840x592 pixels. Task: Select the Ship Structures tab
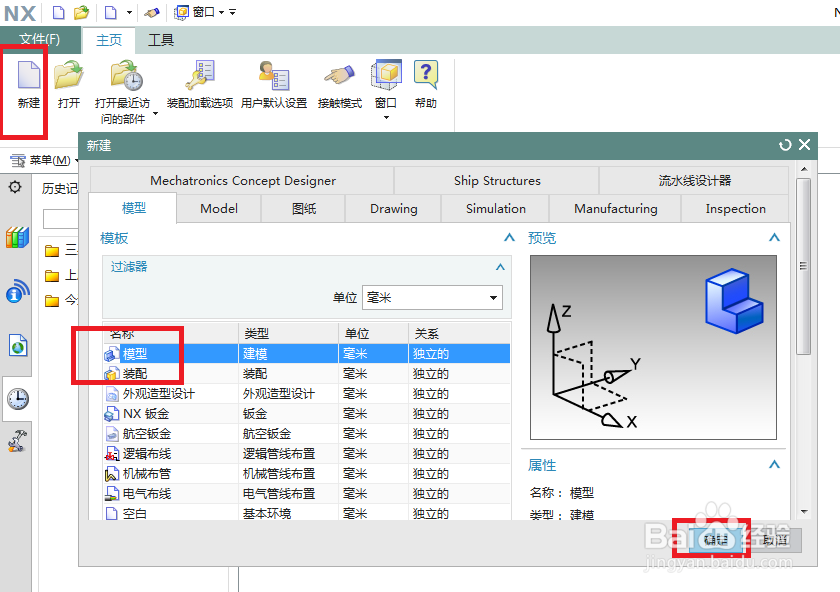coord(497,181)
